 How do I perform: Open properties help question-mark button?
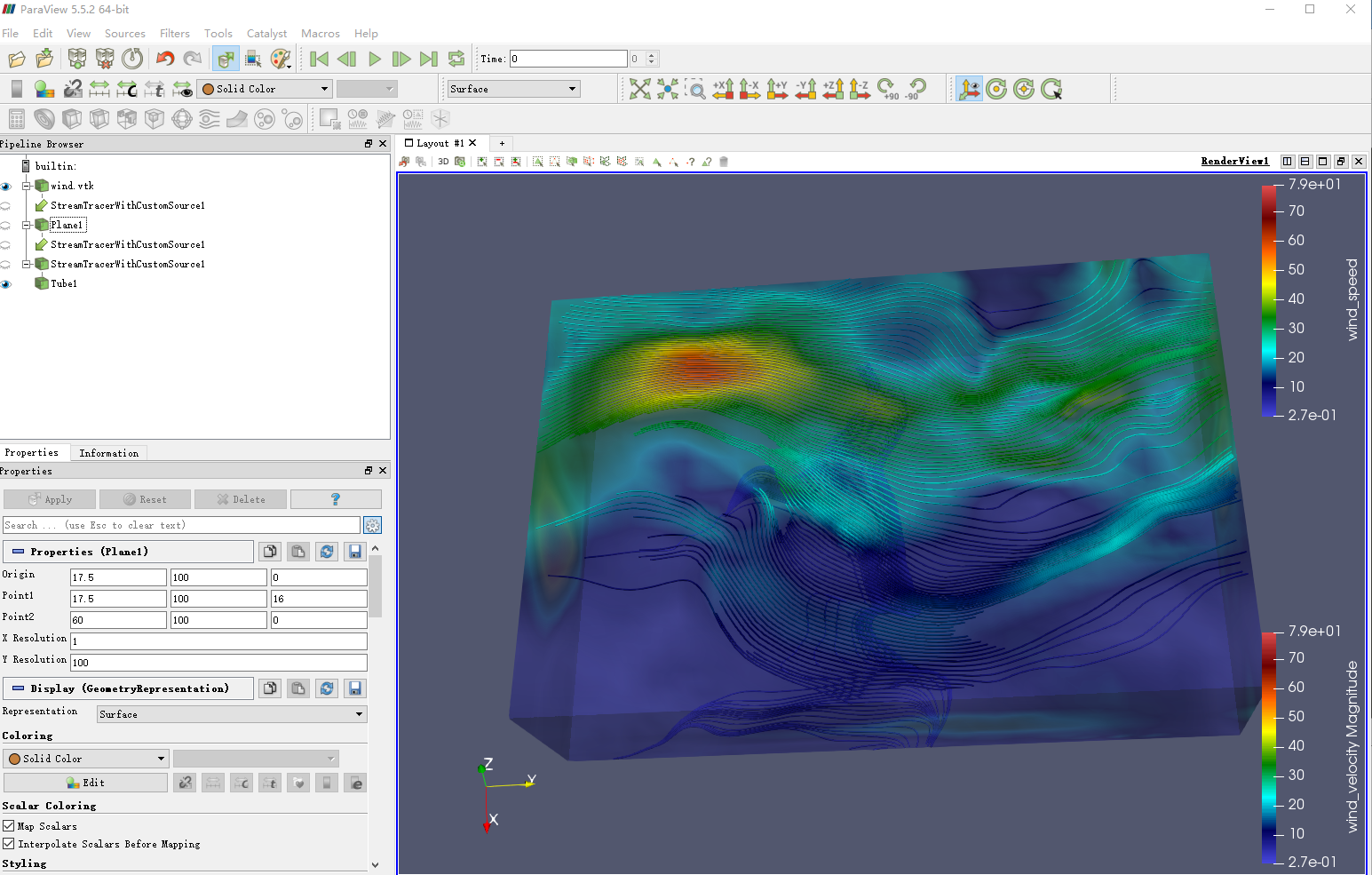tap(336, 499)
